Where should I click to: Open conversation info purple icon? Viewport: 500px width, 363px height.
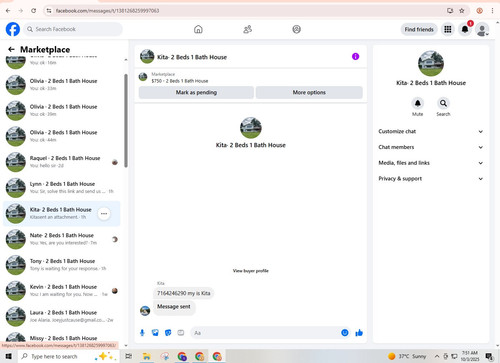click(355, 57)
